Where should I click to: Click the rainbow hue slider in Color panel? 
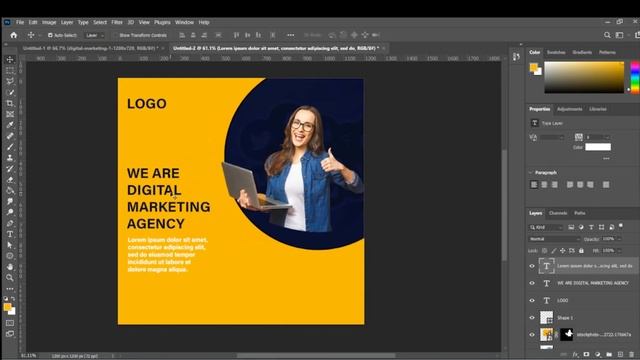pos(635,78)
